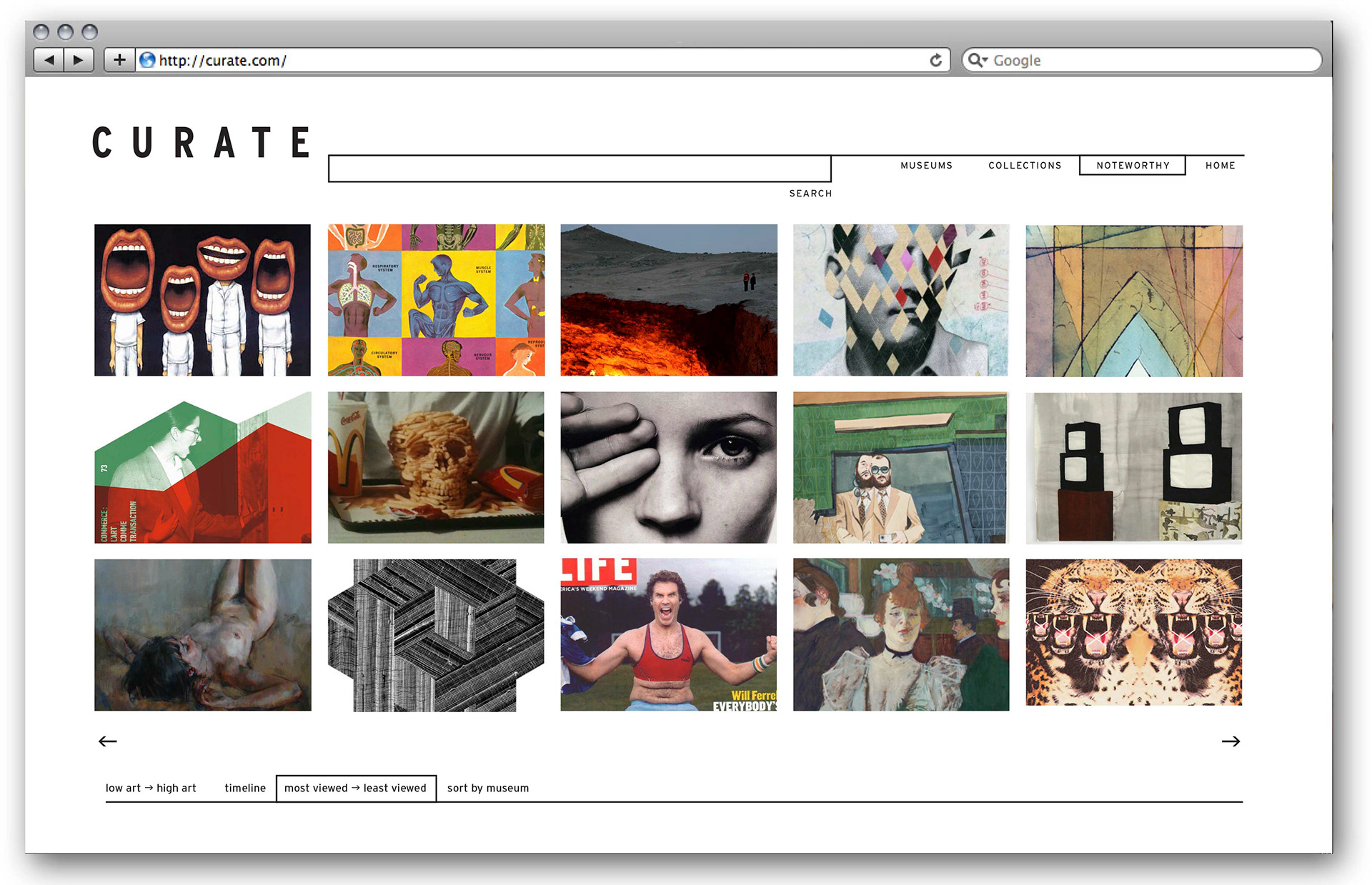Open the burning crater landscape photo
This screenshot has width=1372, height=885.
[x=669, y=300]
